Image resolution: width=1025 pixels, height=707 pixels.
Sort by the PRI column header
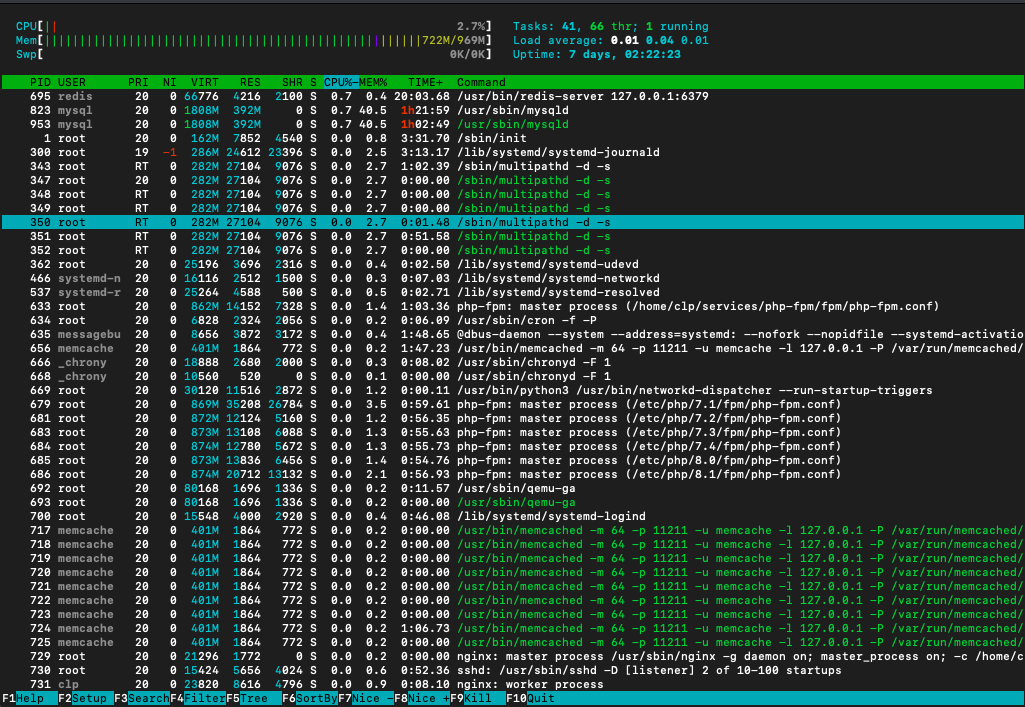pos(138,82)
